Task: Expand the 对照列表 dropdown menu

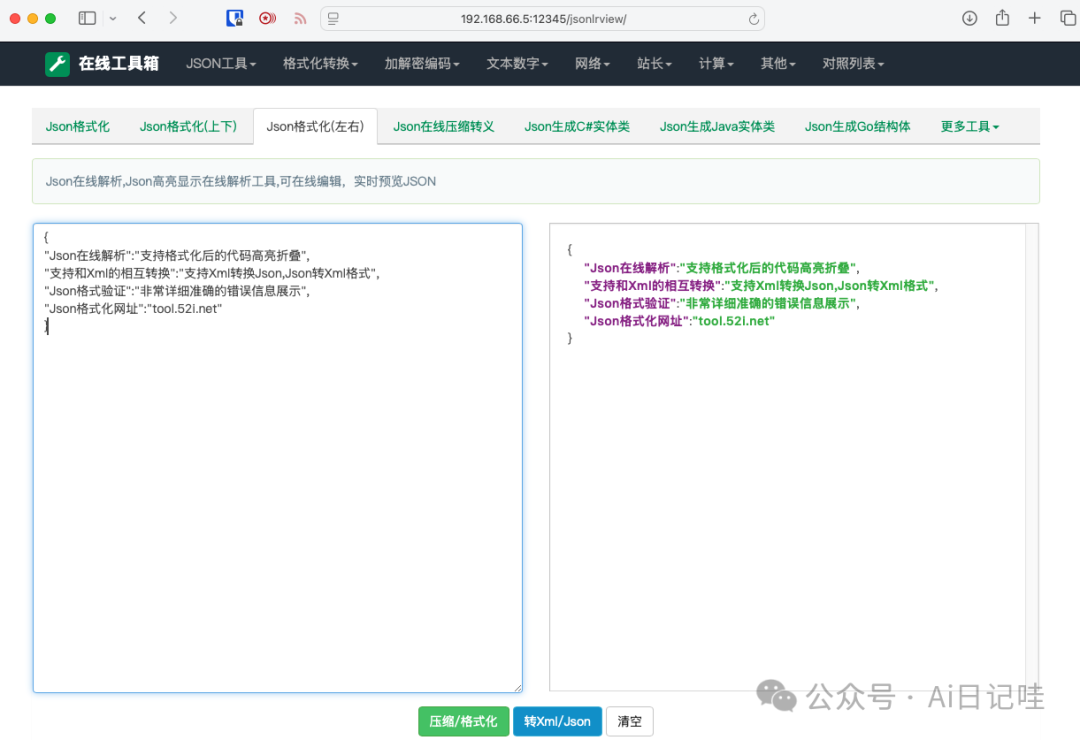Action: pos(853,64)
